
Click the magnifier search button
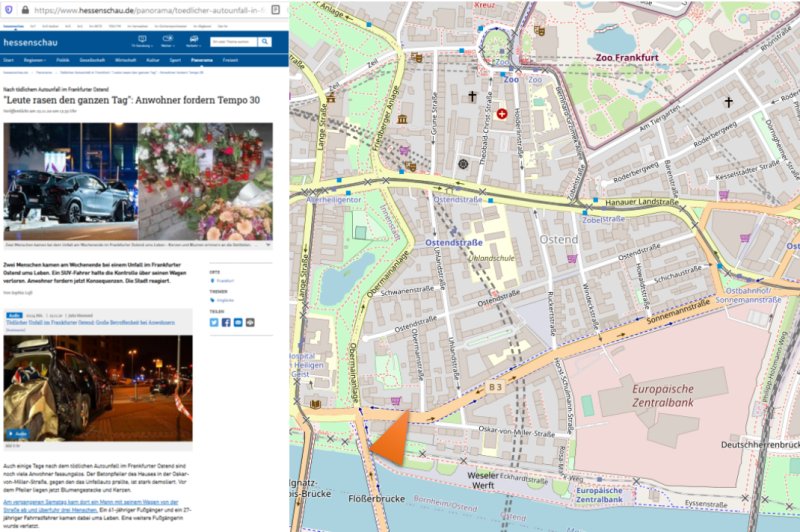[x=265, y=42]
